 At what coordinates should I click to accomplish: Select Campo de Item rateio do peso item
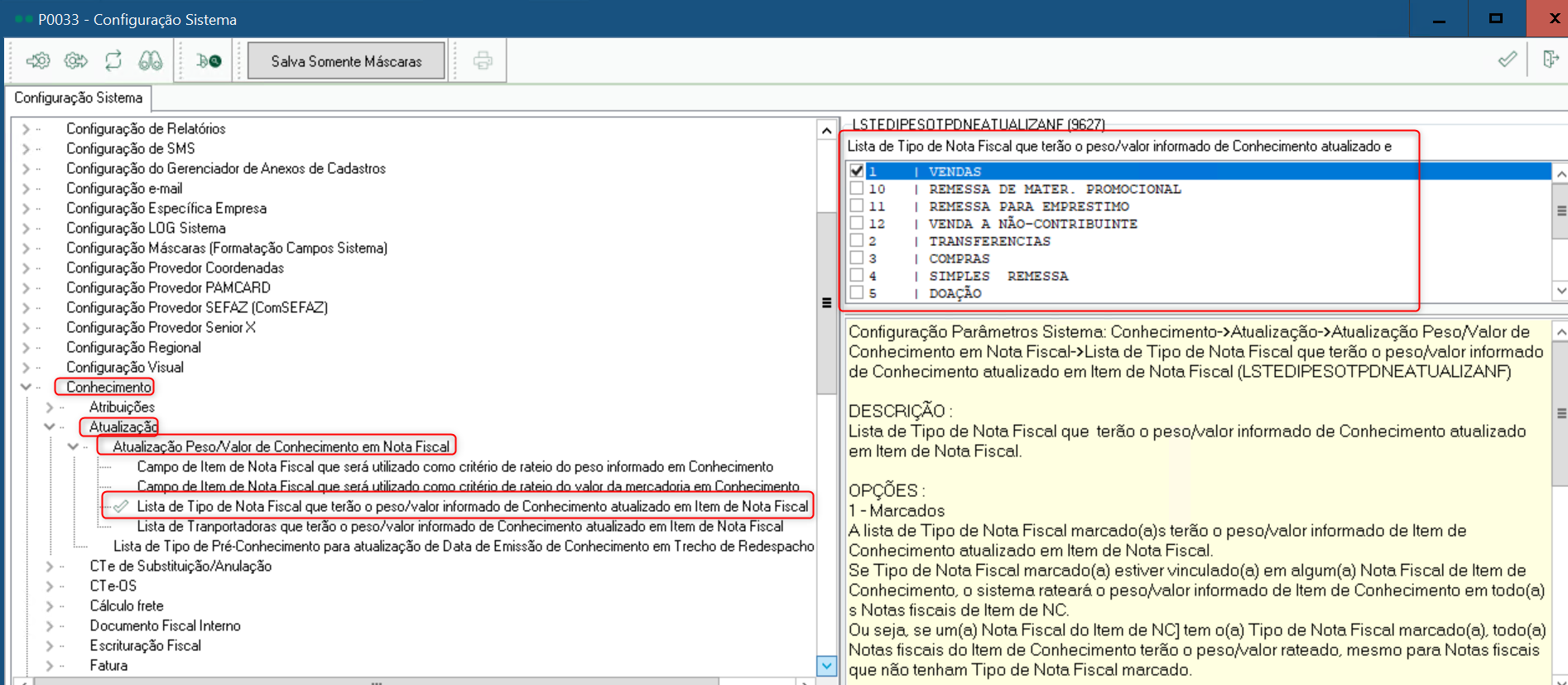455,466
